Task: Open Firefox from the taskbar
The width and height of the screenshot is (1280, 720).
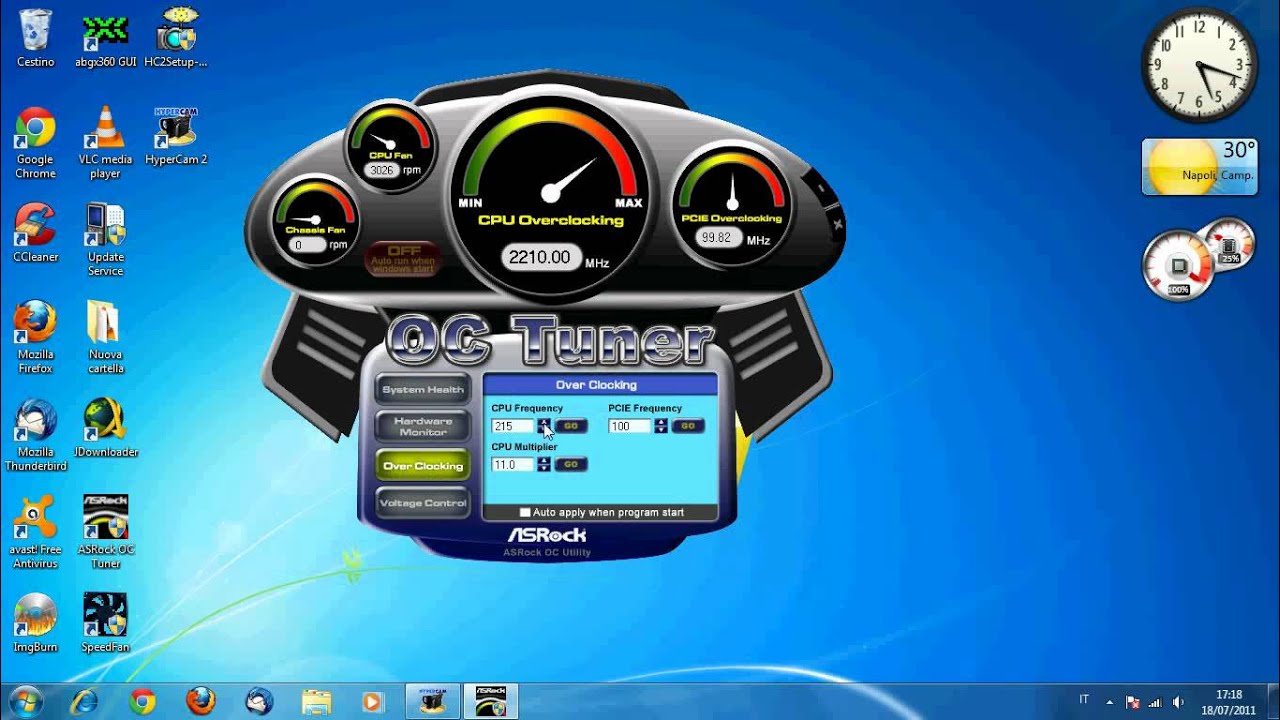Action: click(x=200, y=701)
